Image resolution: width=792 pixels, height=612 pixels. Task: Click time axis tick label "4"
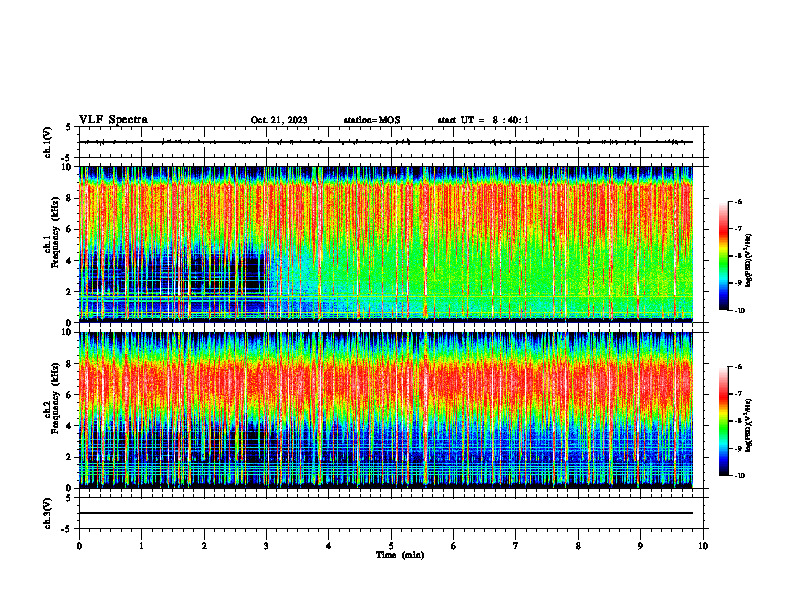(x=329, y=546)
